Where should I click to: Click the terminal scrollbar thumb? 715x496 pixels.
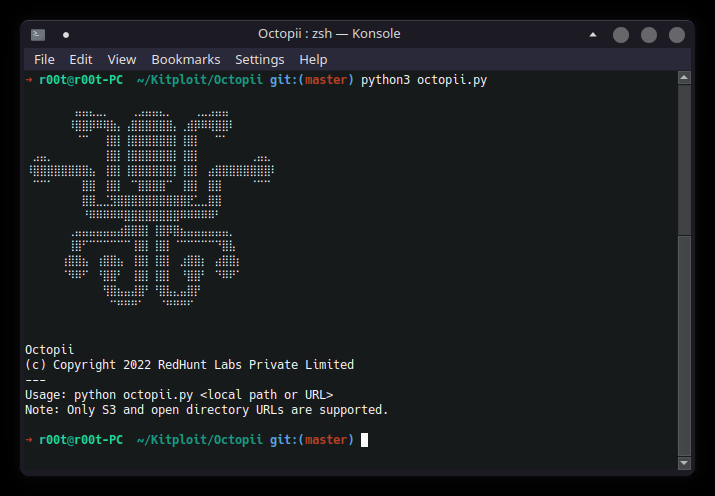pyautogui.click(x=685, y=345)
